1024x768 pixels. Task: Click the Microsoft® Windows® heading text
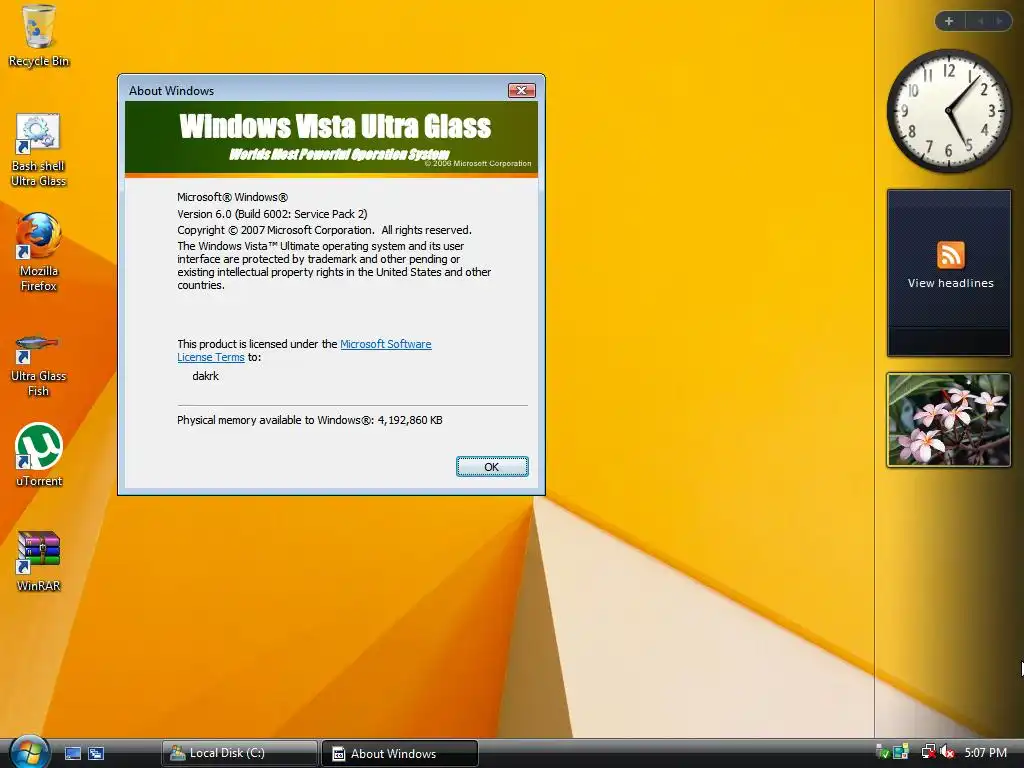click(x=232, y=197)
